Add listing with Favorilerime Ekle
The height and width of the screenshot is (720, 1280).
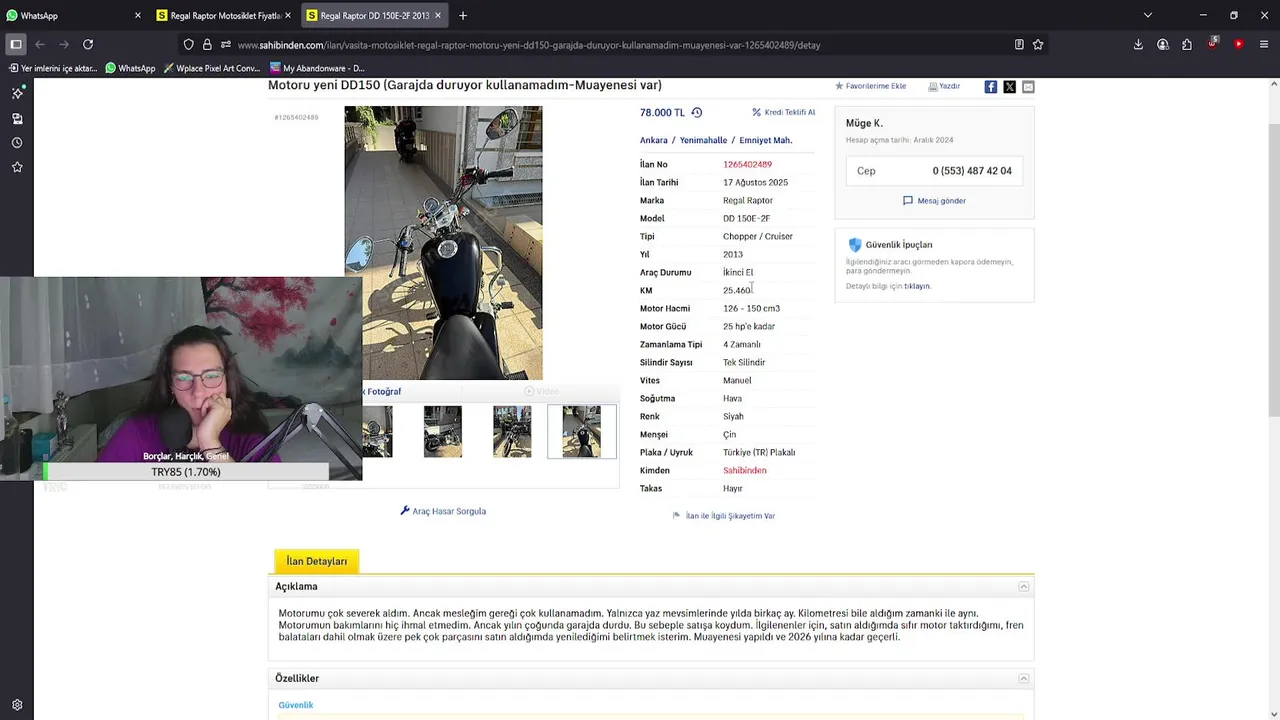coord(870,86)
